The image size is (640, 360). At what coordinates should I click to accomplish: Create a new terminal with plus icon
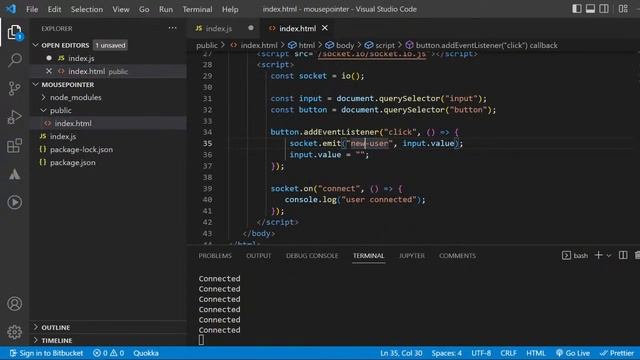(x=598, y=255)
